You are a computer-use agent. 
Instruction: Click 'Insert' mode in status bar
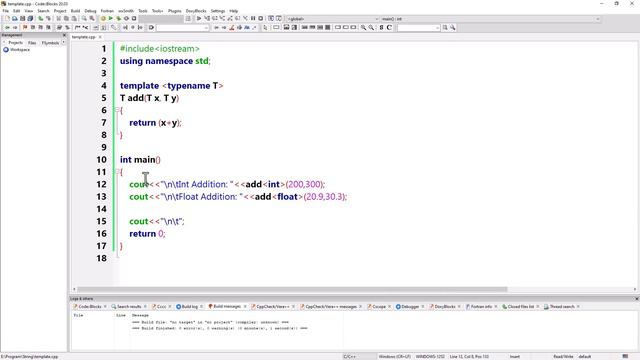515,357
